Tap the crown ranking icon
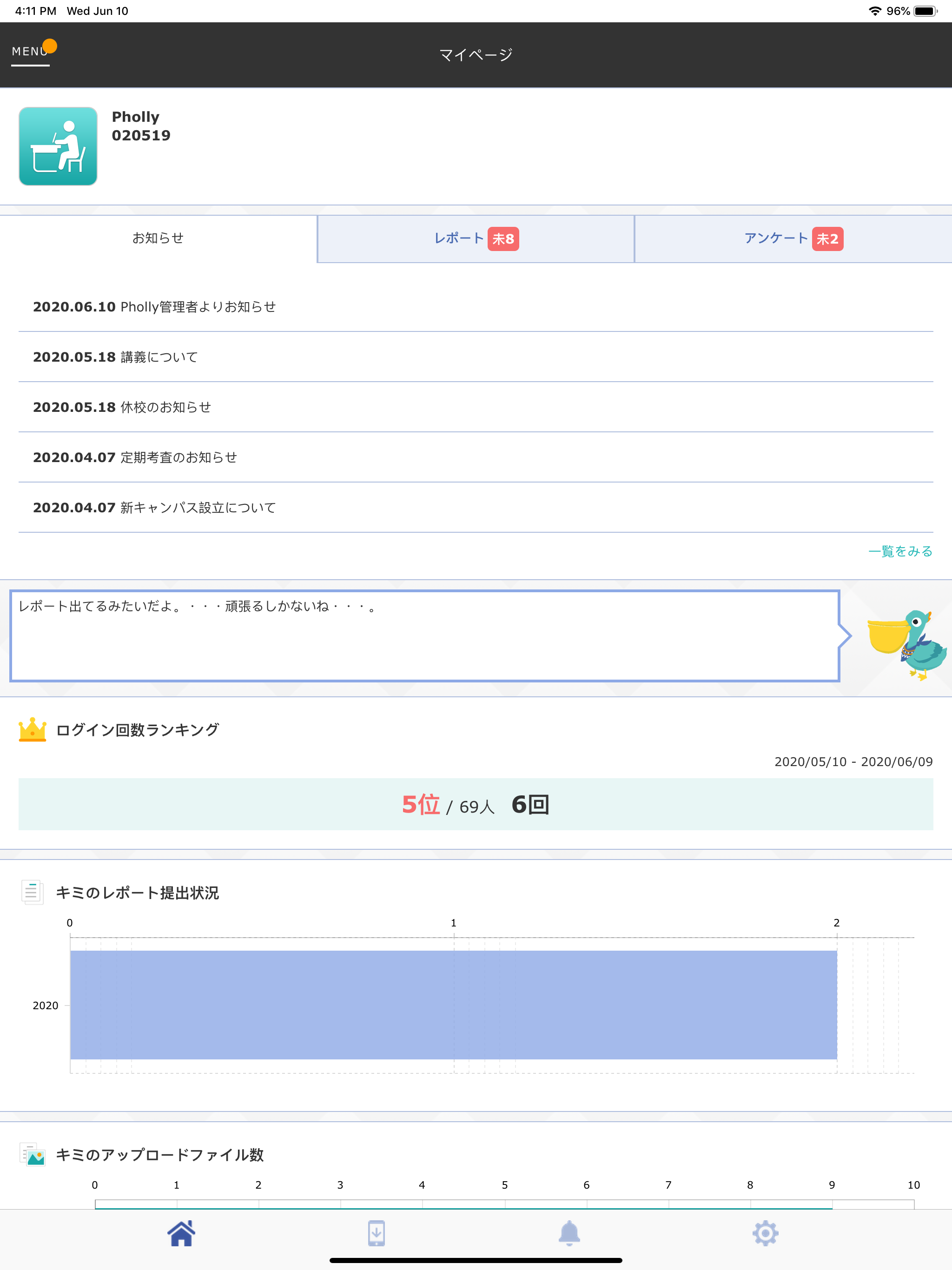 coord(33,729)
